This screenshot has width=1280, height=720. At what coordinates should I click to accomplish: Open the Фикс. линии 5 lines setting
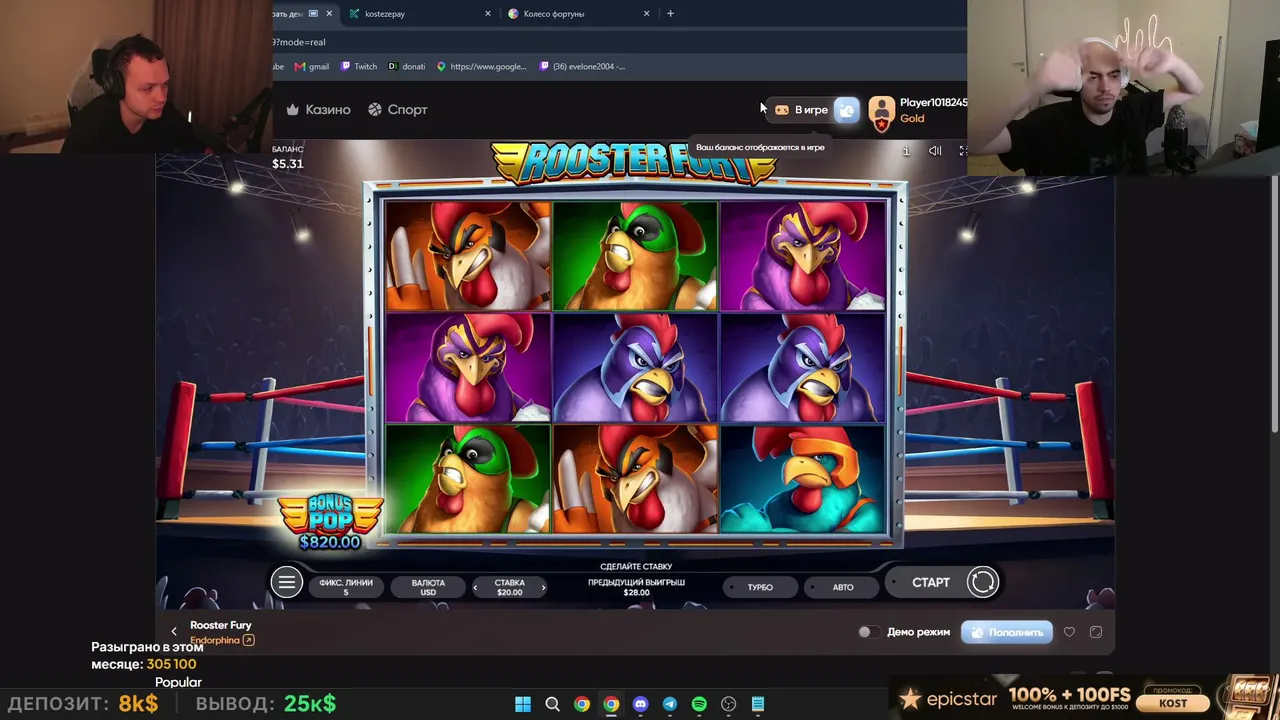point(346,587)
